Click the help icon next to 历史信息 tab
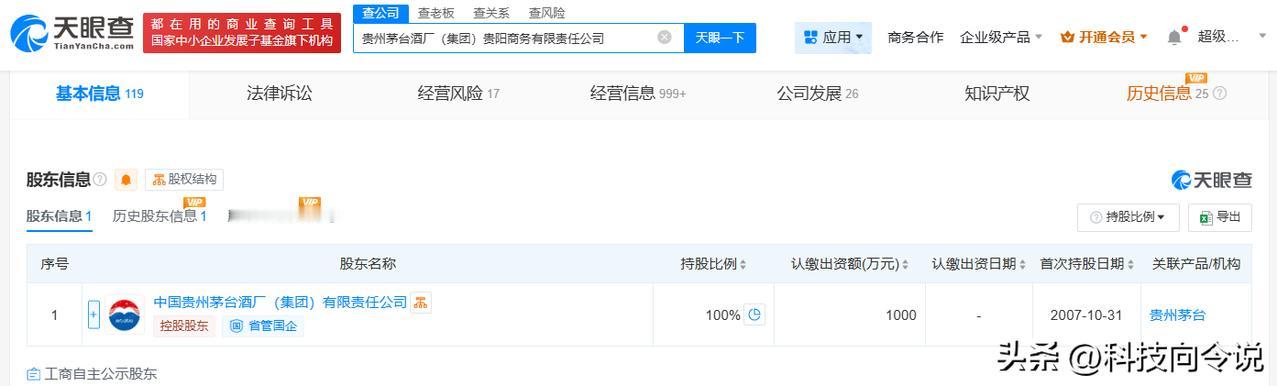Image resolution: width=1277 pixels, height=386 pixels. point(1219,94)
